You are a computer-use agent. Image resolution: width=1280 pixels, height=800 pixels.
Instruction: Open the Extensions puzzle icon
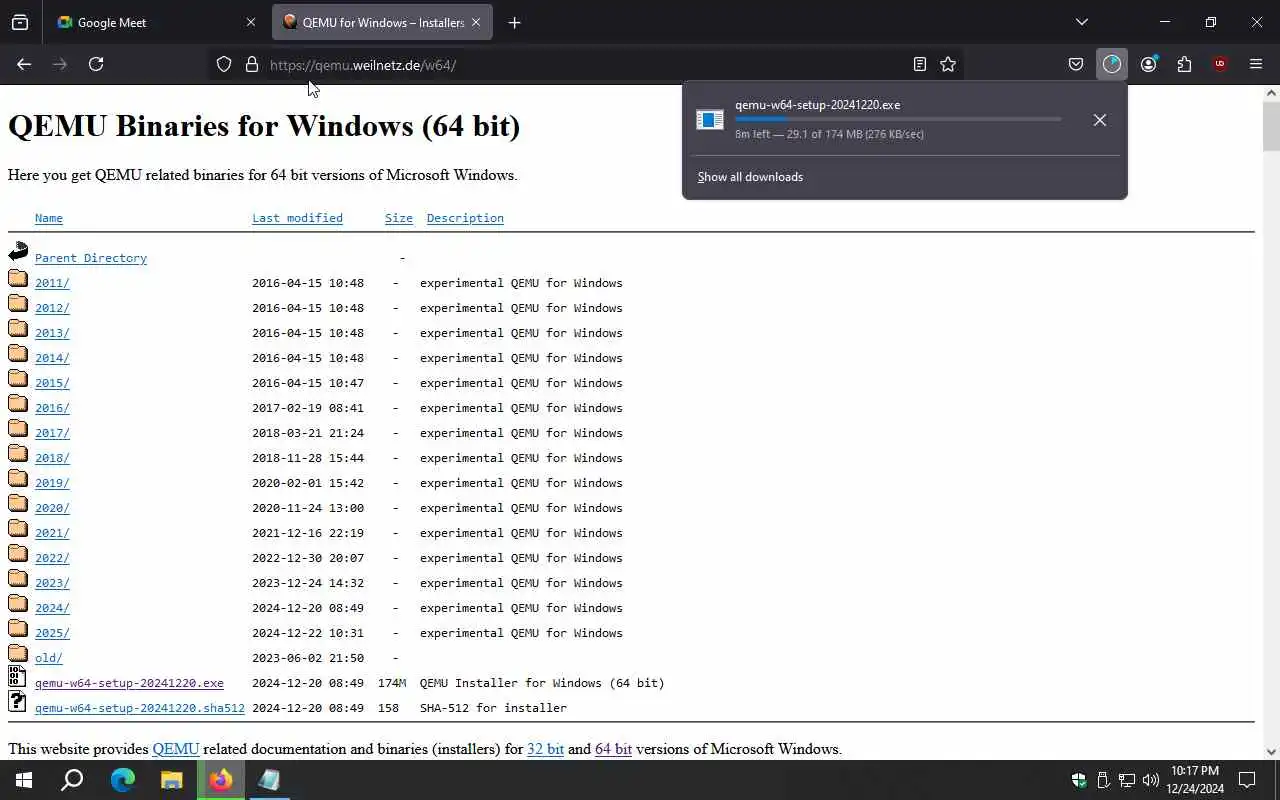(x=1184, y=64)
